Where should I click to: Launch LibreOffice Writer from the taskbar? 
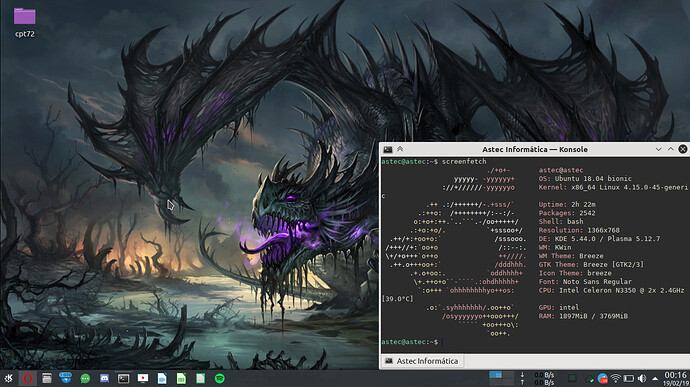pyautogui.click(x=162, y=378)
